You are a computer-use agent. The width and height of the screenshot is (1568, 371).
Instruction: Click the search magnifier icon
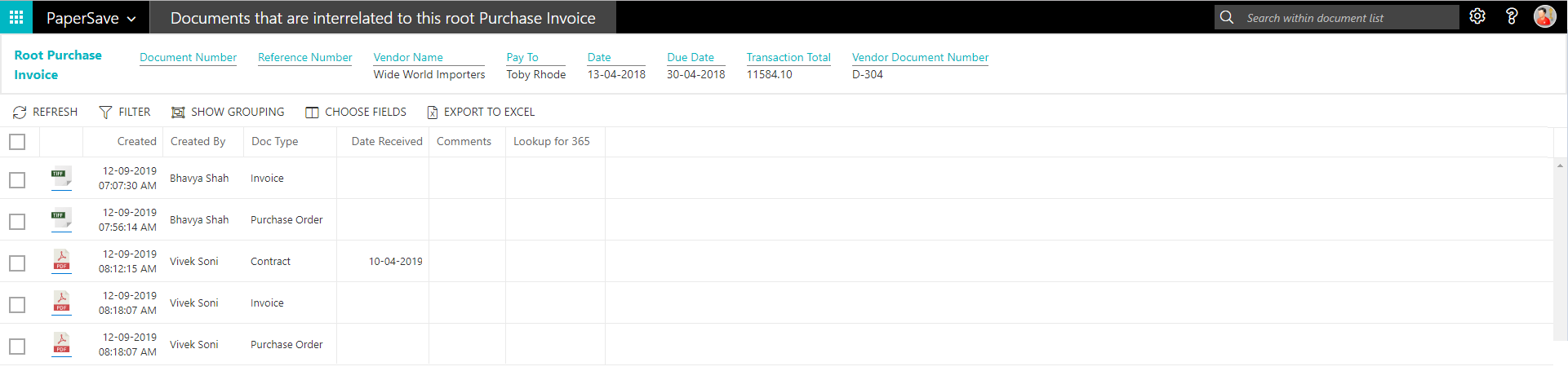coord(1226,17)
